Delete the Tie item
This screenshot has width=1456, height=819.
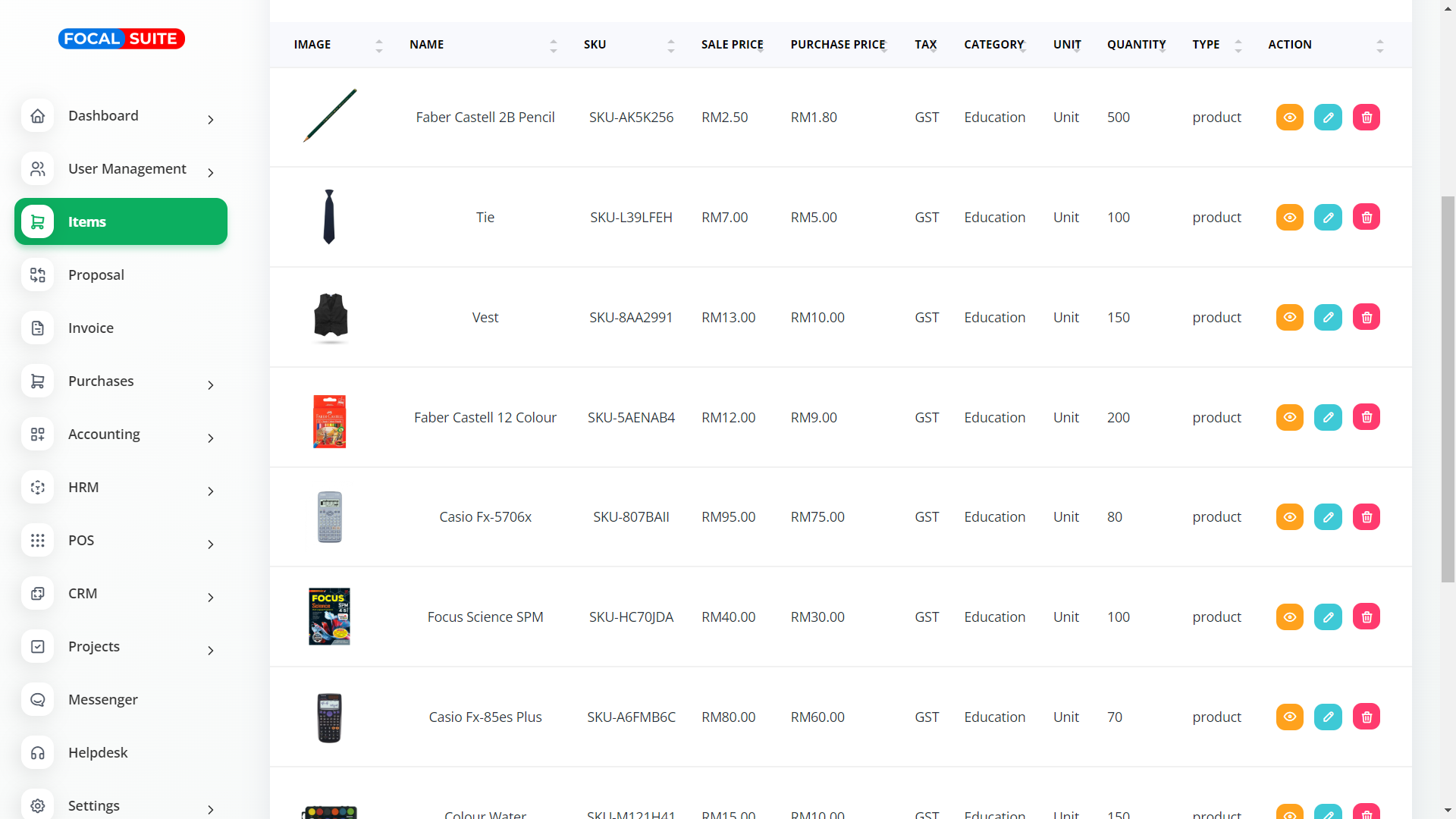[1367, 218]
